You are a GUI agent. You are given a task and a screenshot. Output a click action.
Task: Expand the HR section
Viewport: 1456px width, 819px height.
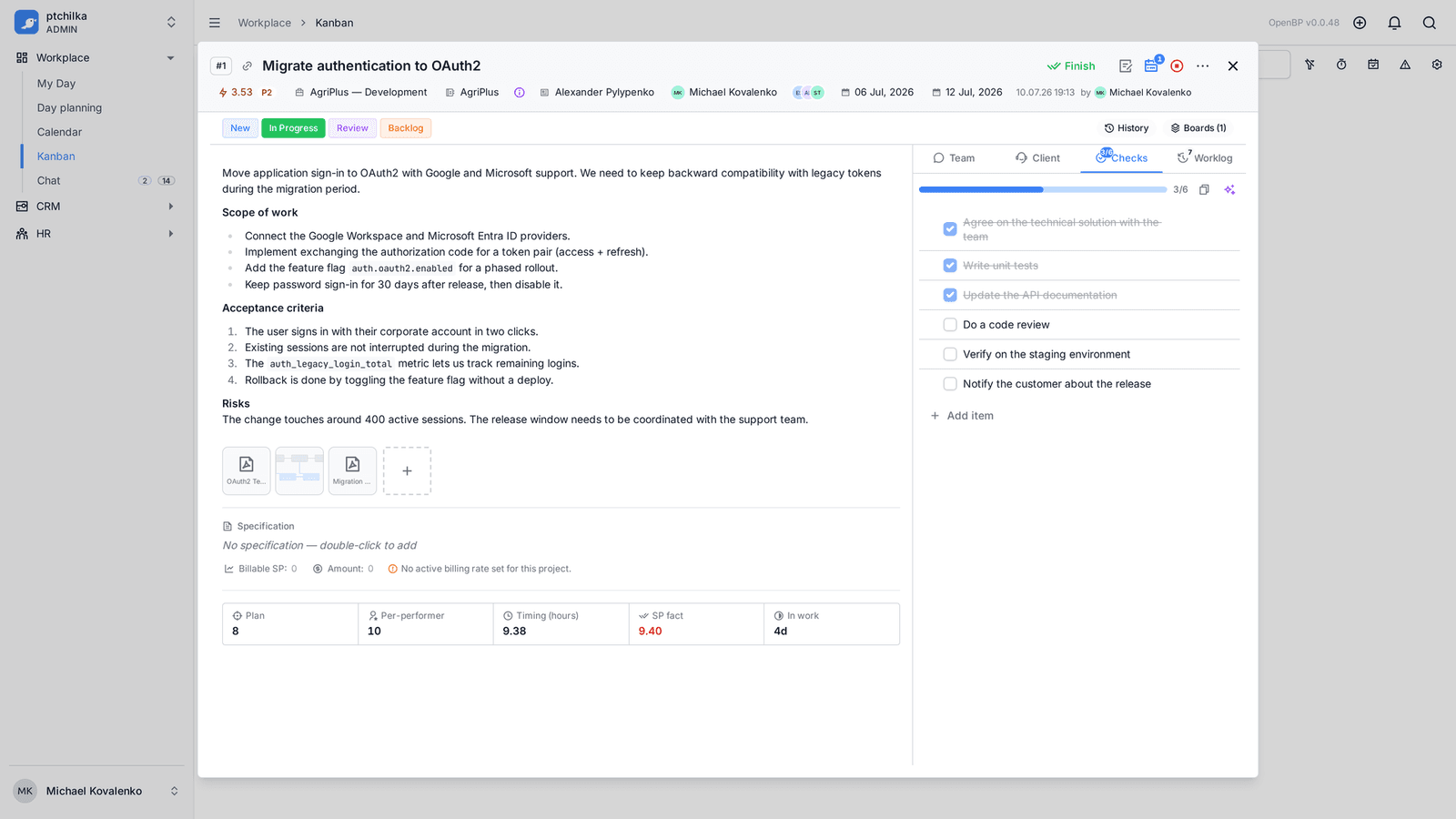coord(170,234)
